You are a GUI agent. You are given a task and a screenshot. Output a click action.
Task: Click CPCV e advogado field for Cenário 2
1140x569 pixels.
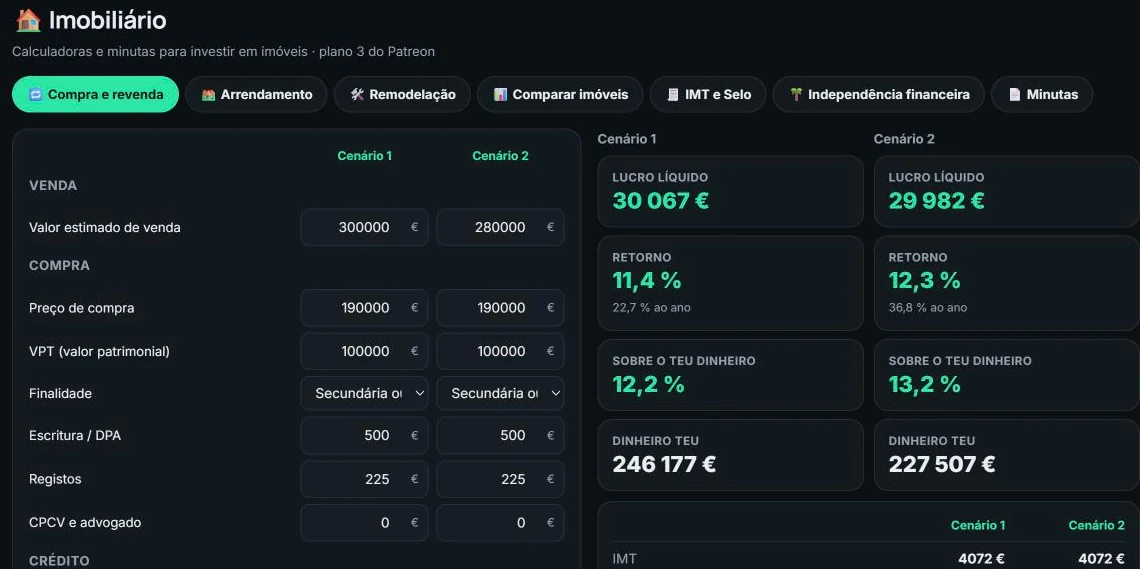pyautogui.click(x=500, y=523)
